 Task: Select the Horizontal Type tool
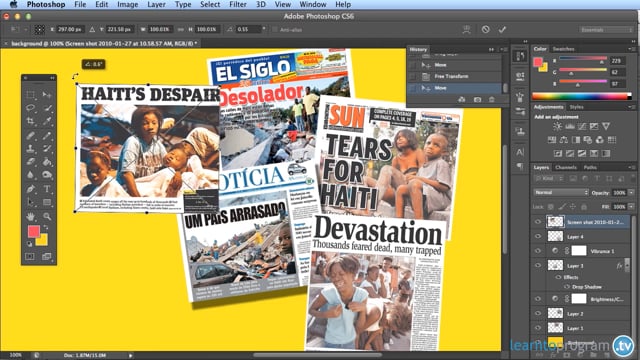(x=47, y=189)
